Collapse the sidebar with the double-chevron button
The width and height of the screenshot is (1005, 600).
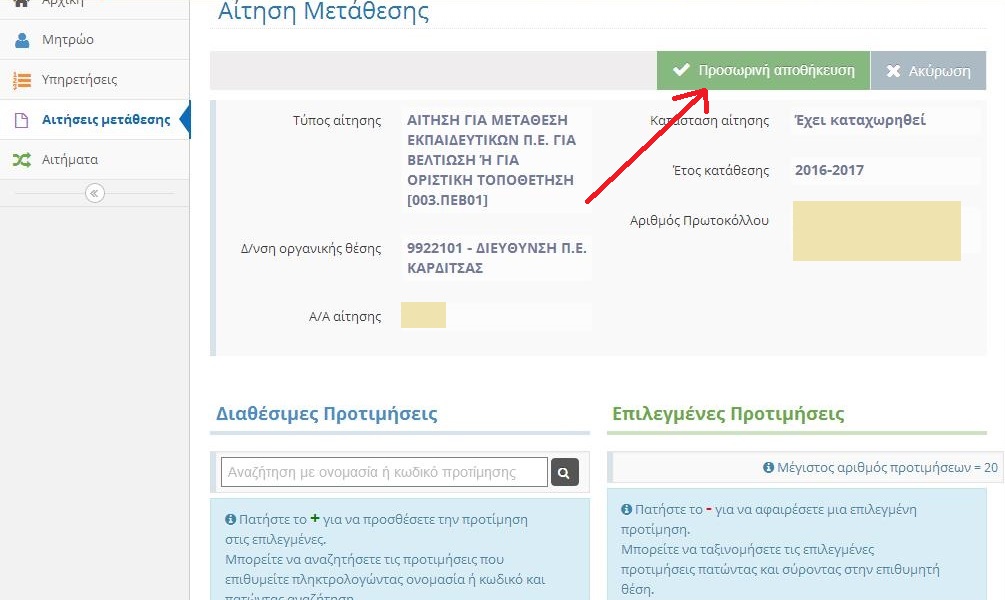coord(95,193)
